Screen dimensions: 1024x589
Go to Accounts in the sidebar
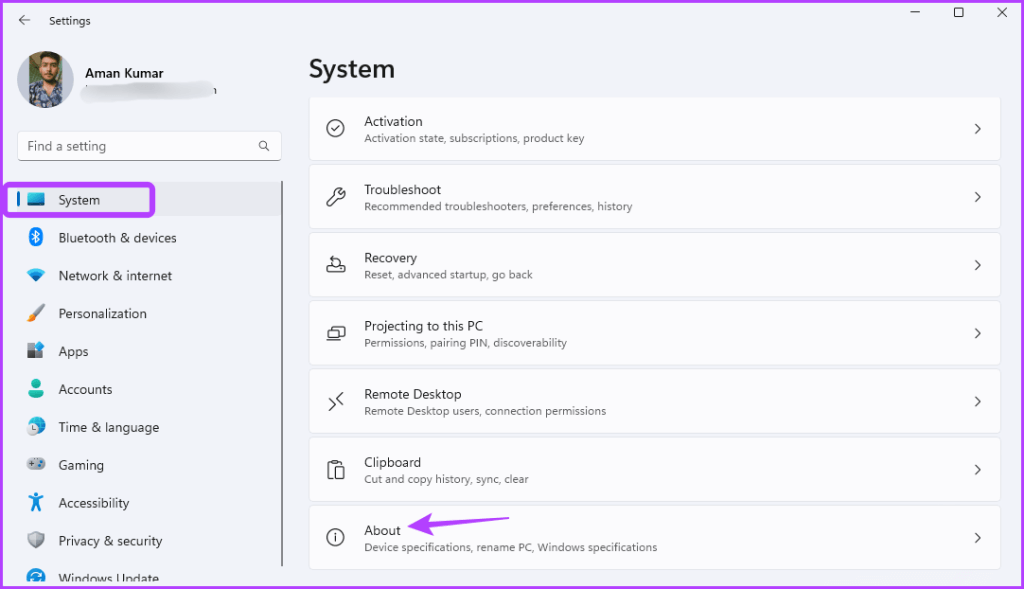point(85,389)
